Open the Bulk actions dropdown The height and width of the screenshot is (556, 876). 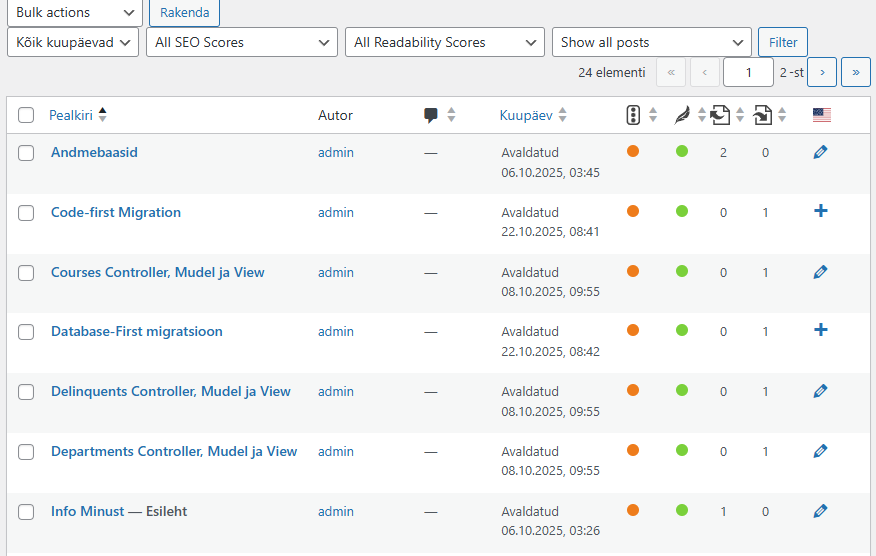(74, 12)
